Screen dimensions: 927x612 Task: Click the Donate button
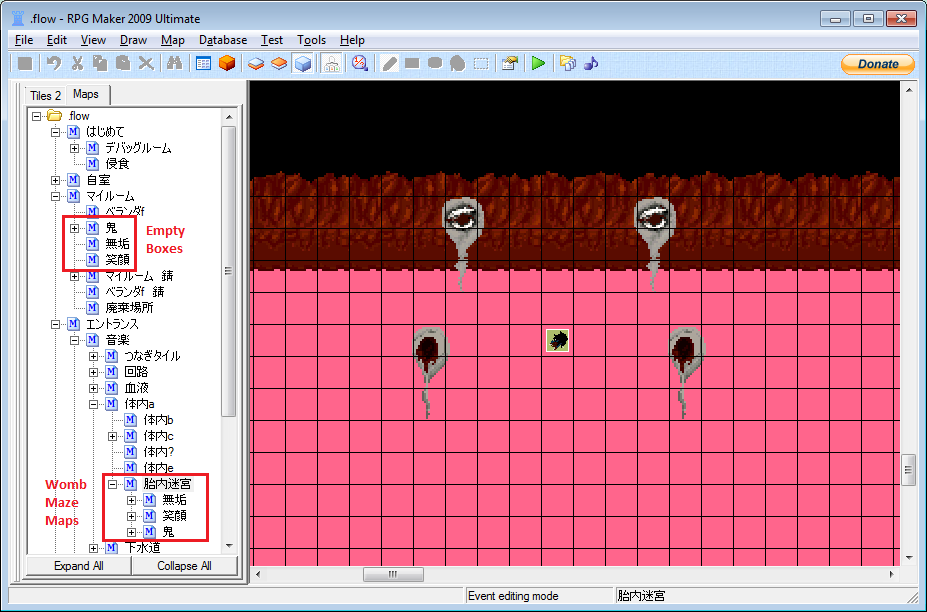(x=878, y=64)
